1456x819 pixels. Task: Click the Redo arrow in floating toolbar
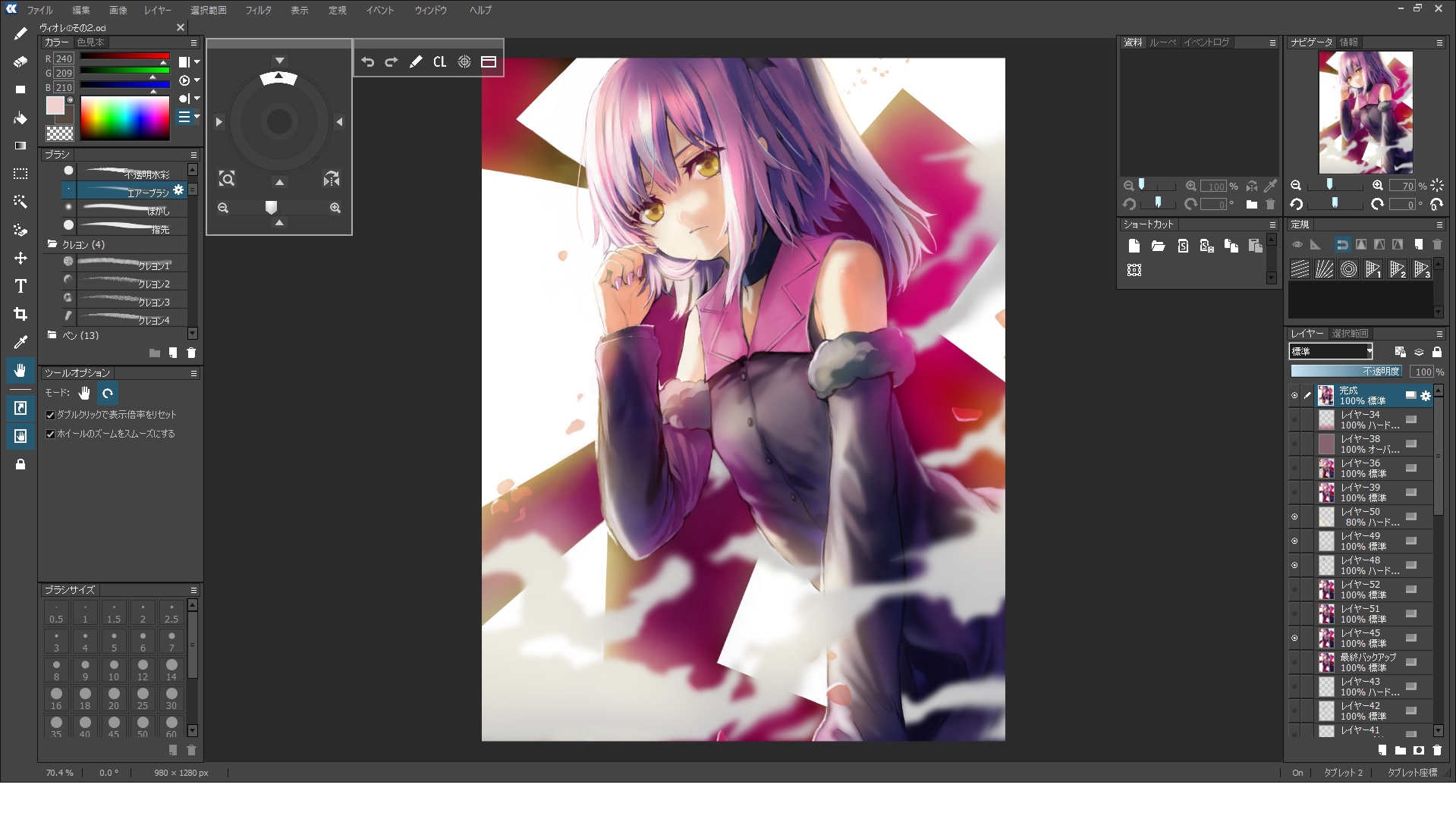[392, 62]
